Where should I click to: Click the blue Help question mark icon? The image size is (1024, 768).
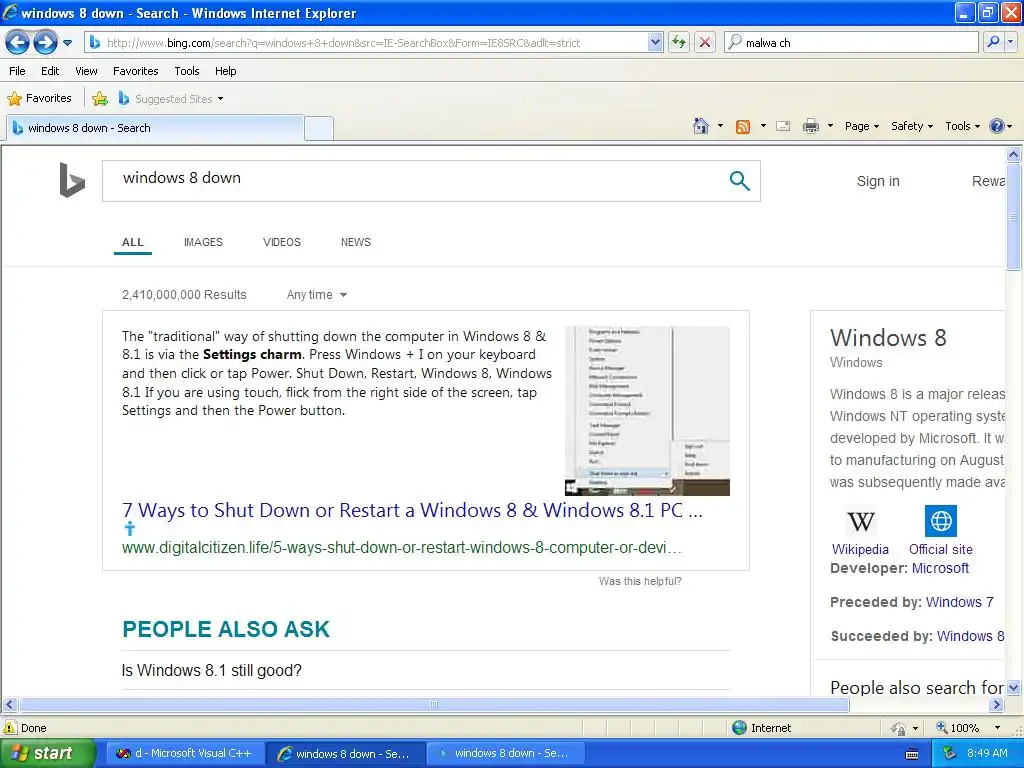coord(997,126)
